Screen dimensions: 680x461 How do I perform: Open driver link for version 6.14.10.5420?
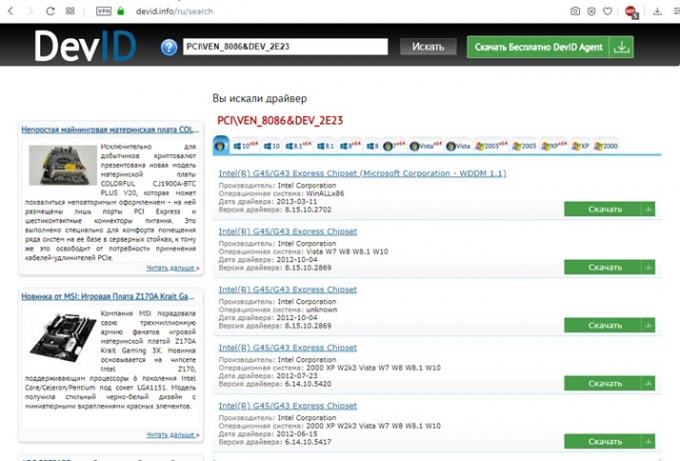288,347
